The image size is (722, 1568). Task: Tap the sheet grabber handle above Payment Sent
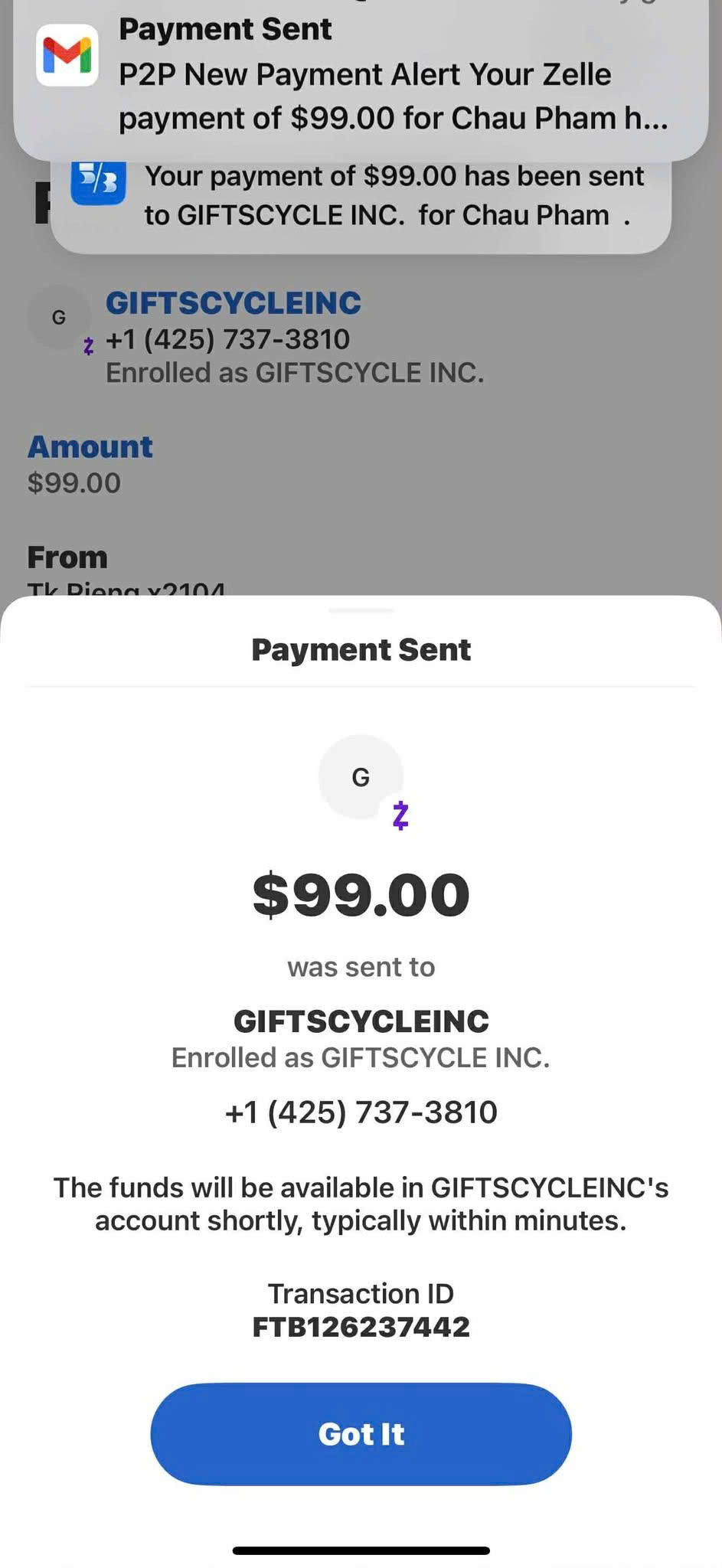pos(361,610)
